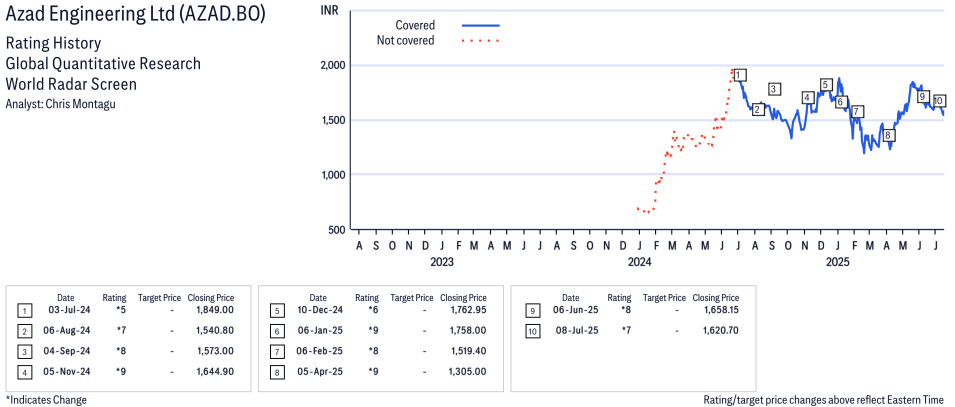Click the date 04-Sep-24
The width and height of the screenshot is (955, 407).
[66, 351]
